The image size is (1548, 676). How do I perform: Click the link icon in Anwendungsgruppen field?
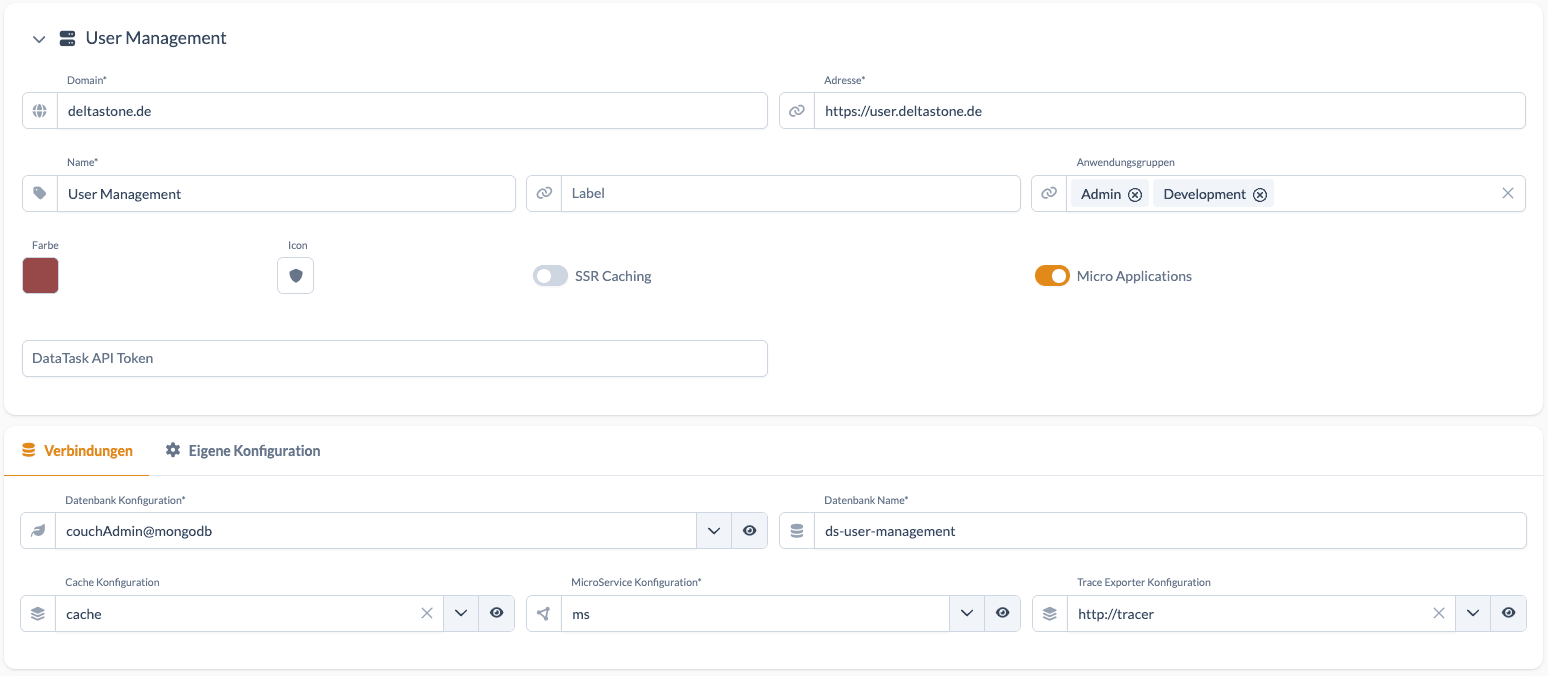1049,193
